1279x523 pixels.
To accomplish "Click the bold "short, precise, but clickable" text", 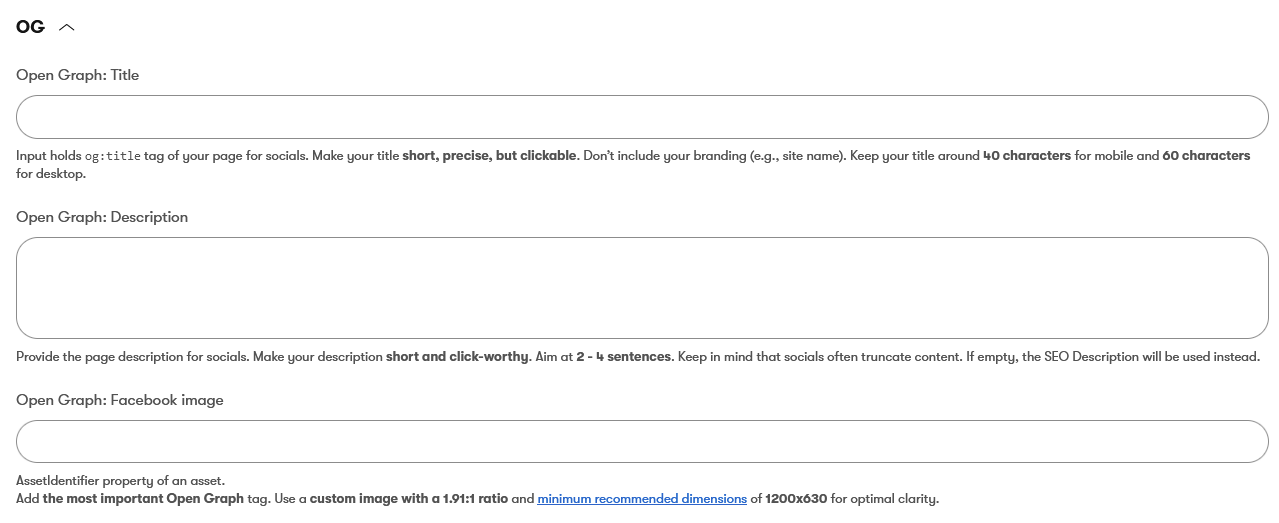I will (489, 156).
